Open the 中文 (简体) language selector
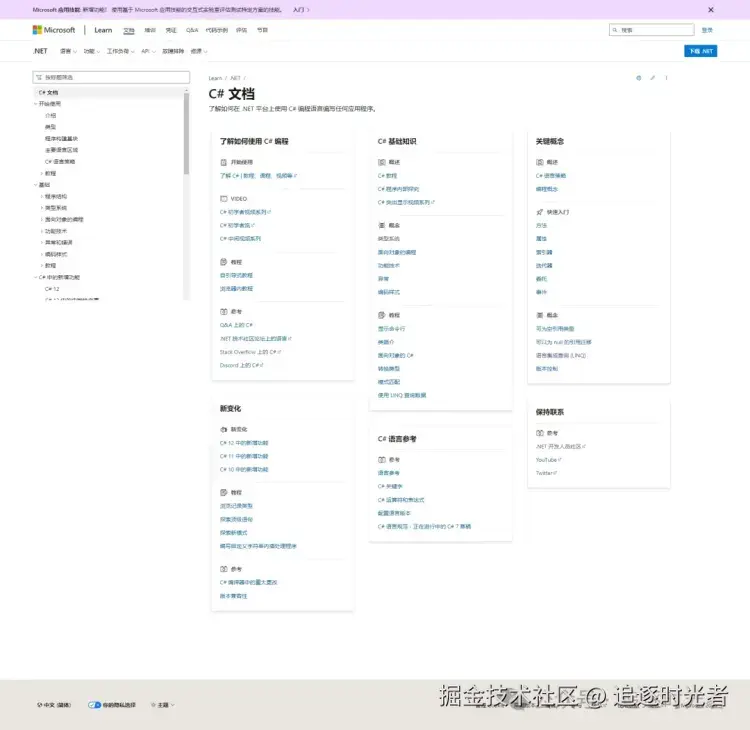Viewport: 750px width, 730px height. pyautogui.click(x=54, y=705)
